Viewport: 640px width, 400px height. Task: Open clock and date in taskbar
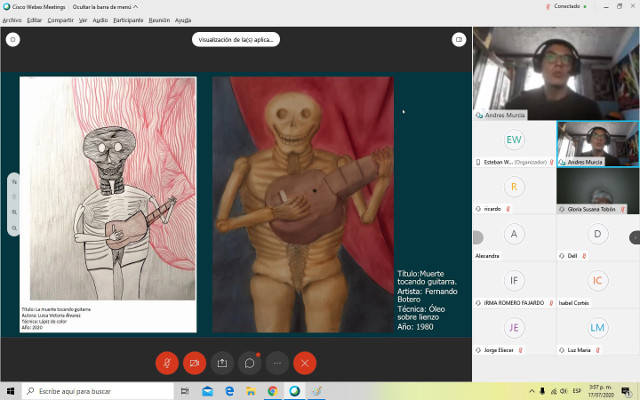(x=600, y=391)
